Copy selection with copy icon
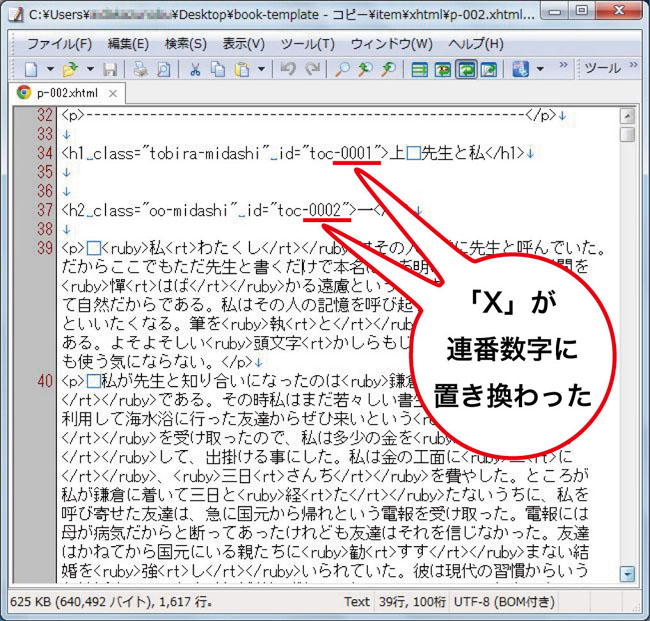The height and width of the screenshot is (621, 650). [218, 69]
